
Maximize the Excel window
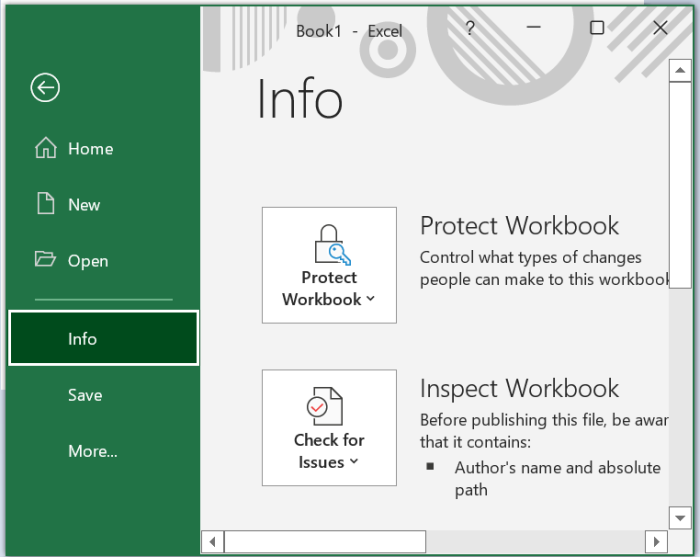click(x=597, y=28)
